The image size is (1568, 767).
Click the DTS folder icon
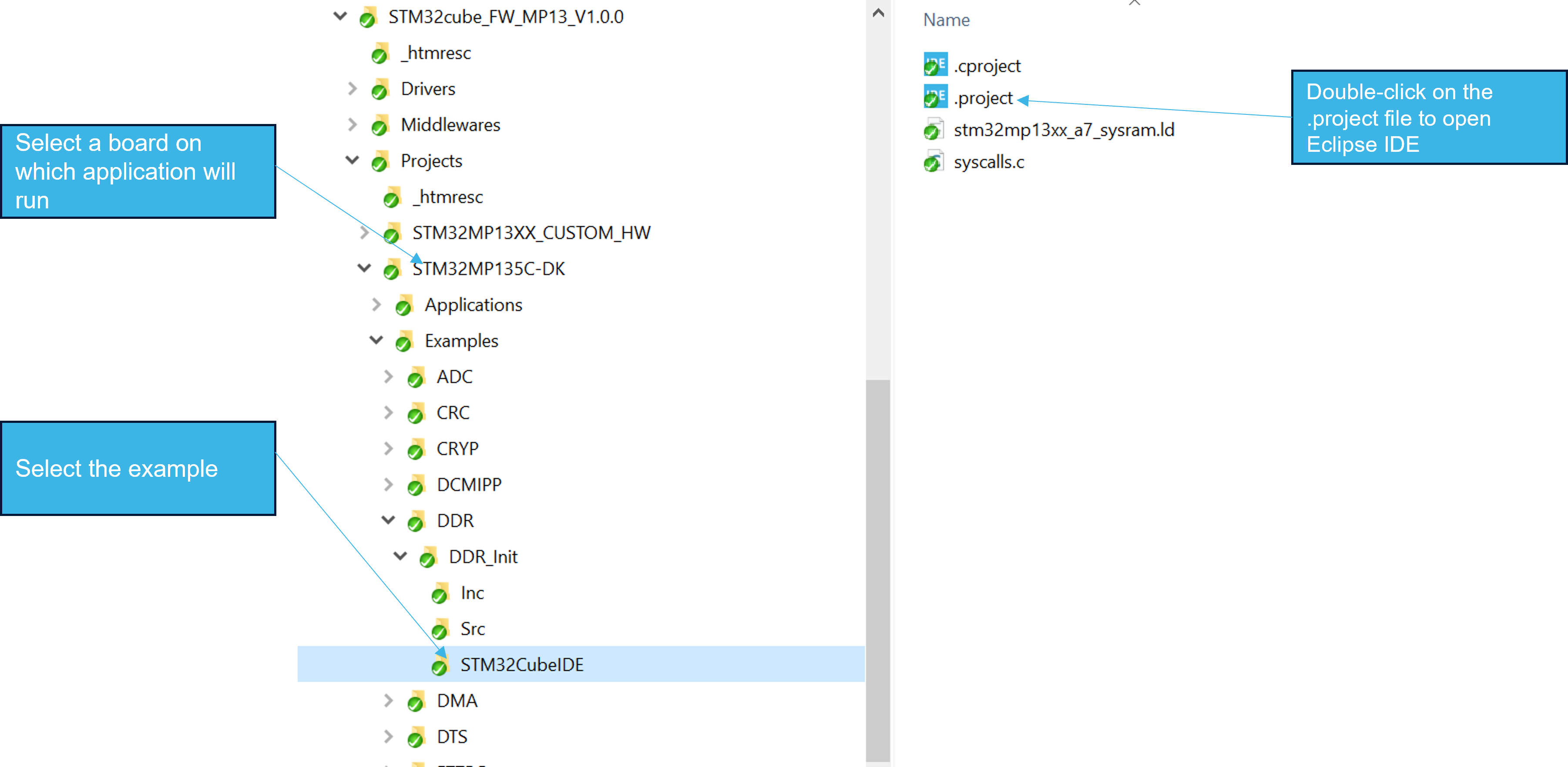tap(416, 737)
